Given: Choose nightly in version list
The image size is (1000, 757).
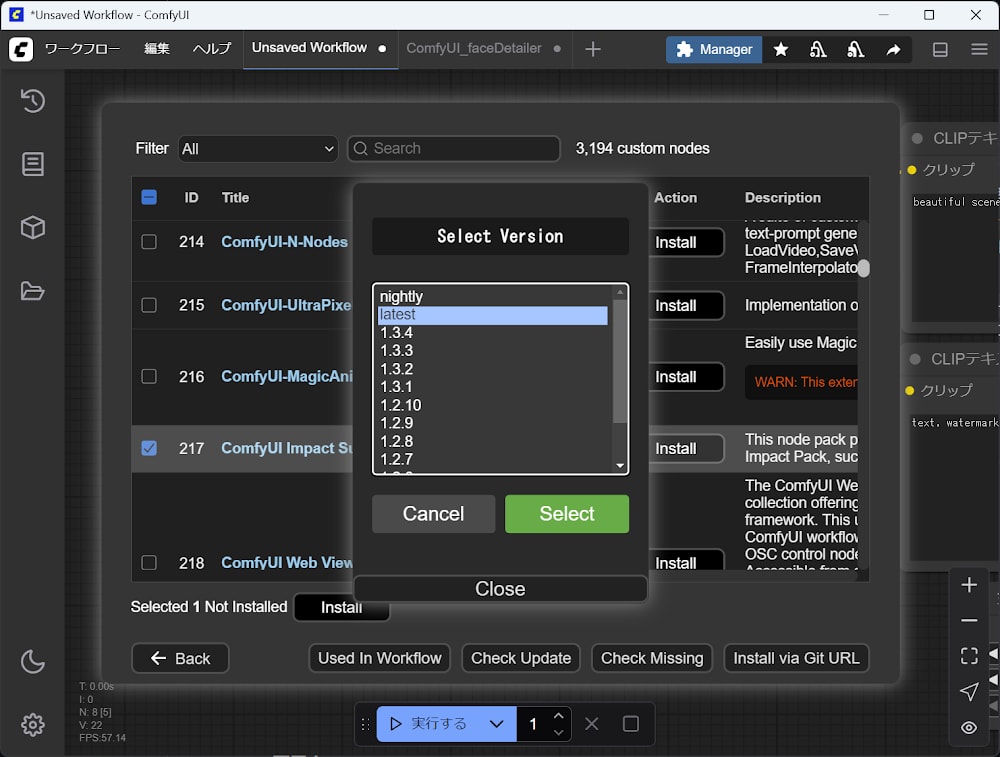Looking at the screenshot, I should click(492, 297).
